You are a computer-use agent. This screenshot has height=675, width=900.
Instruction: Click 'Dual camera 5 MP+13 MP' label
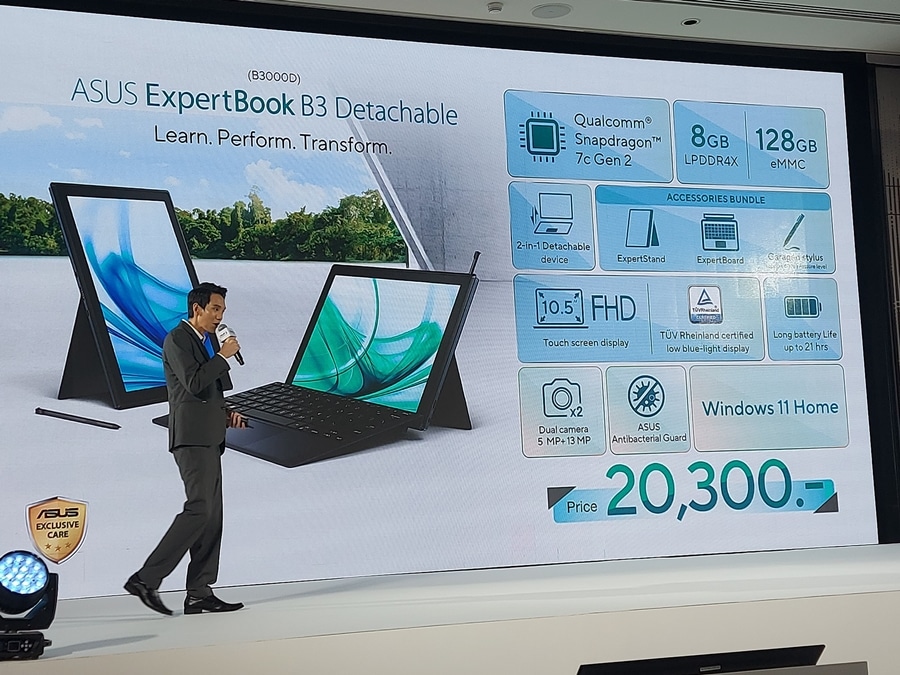pyautogui.click(x=563, y=435)
